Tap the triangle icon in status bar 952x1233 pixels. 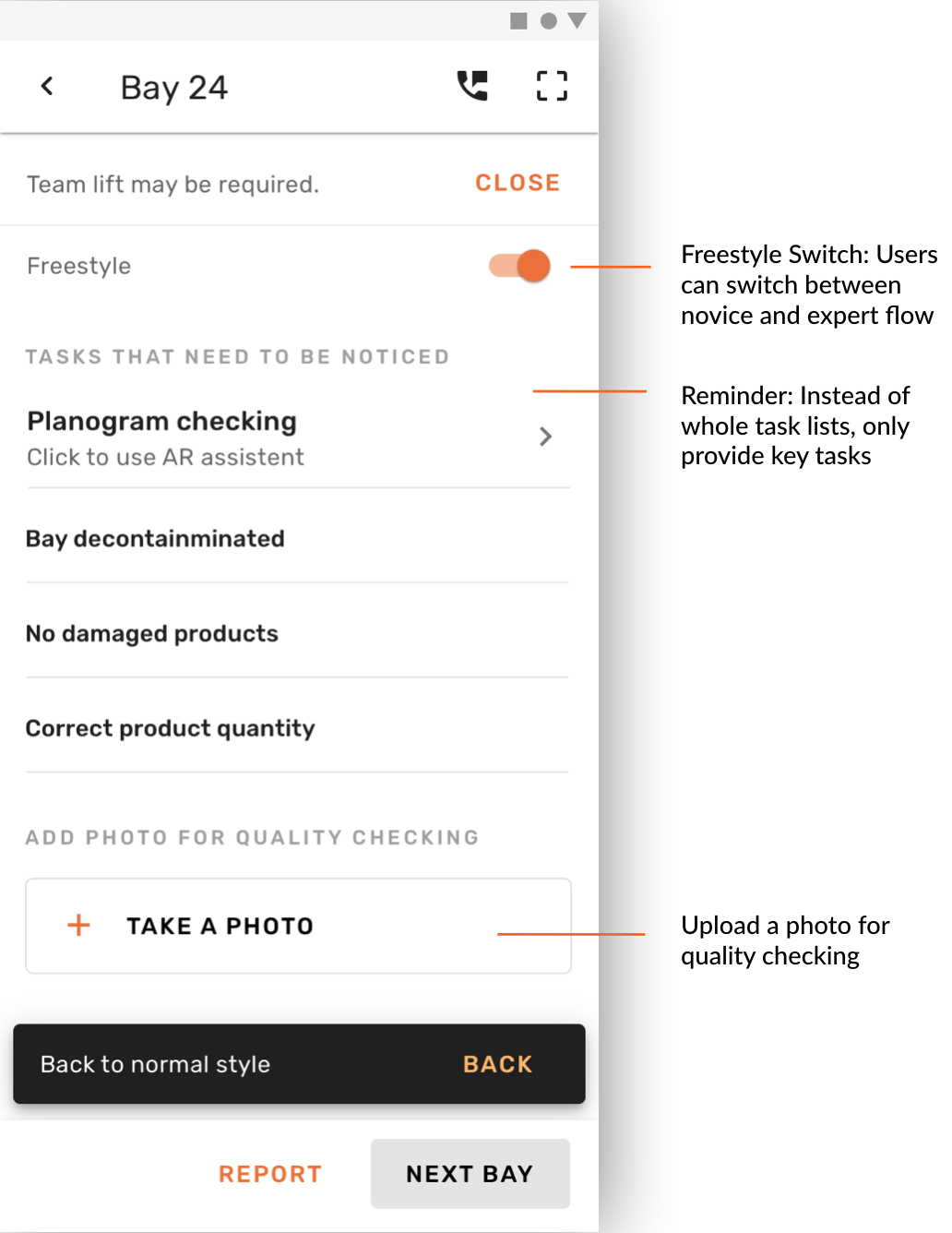(x=577, y=20)
